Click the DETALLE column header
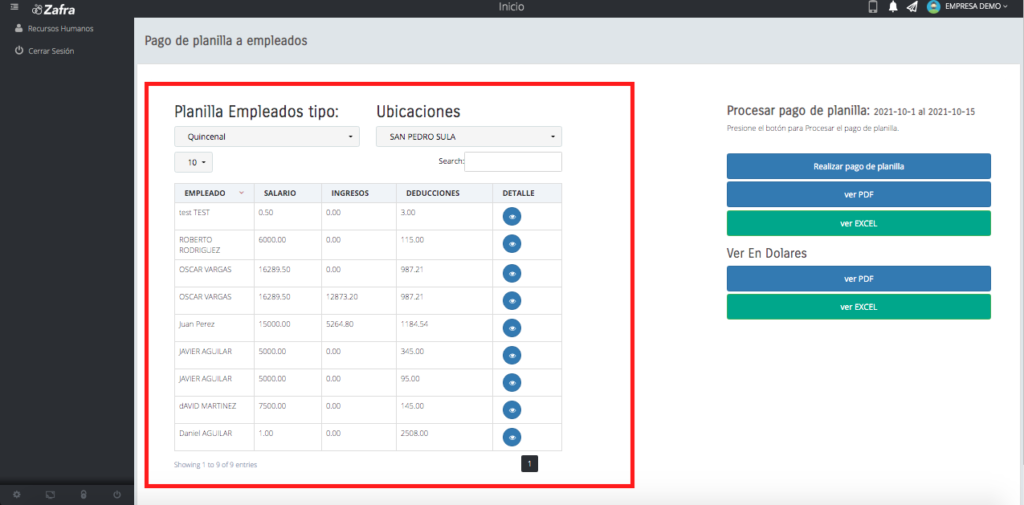This screenshot has height=505, width=1024. coord(527,193)
